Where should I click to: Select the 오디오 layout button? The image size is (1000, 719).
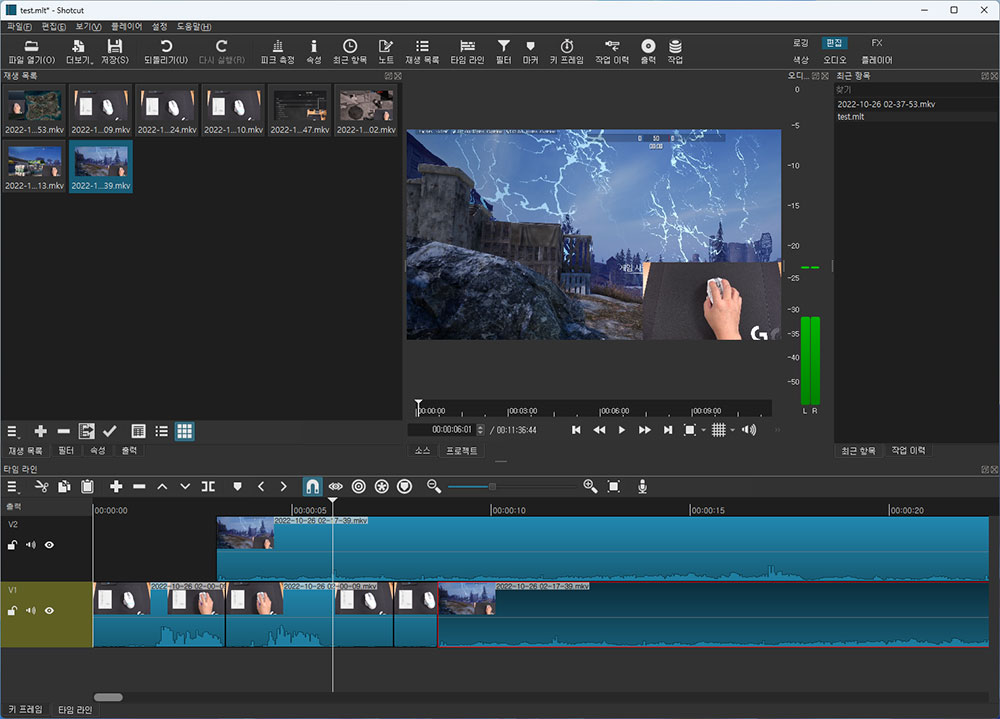tap(834, 60)
